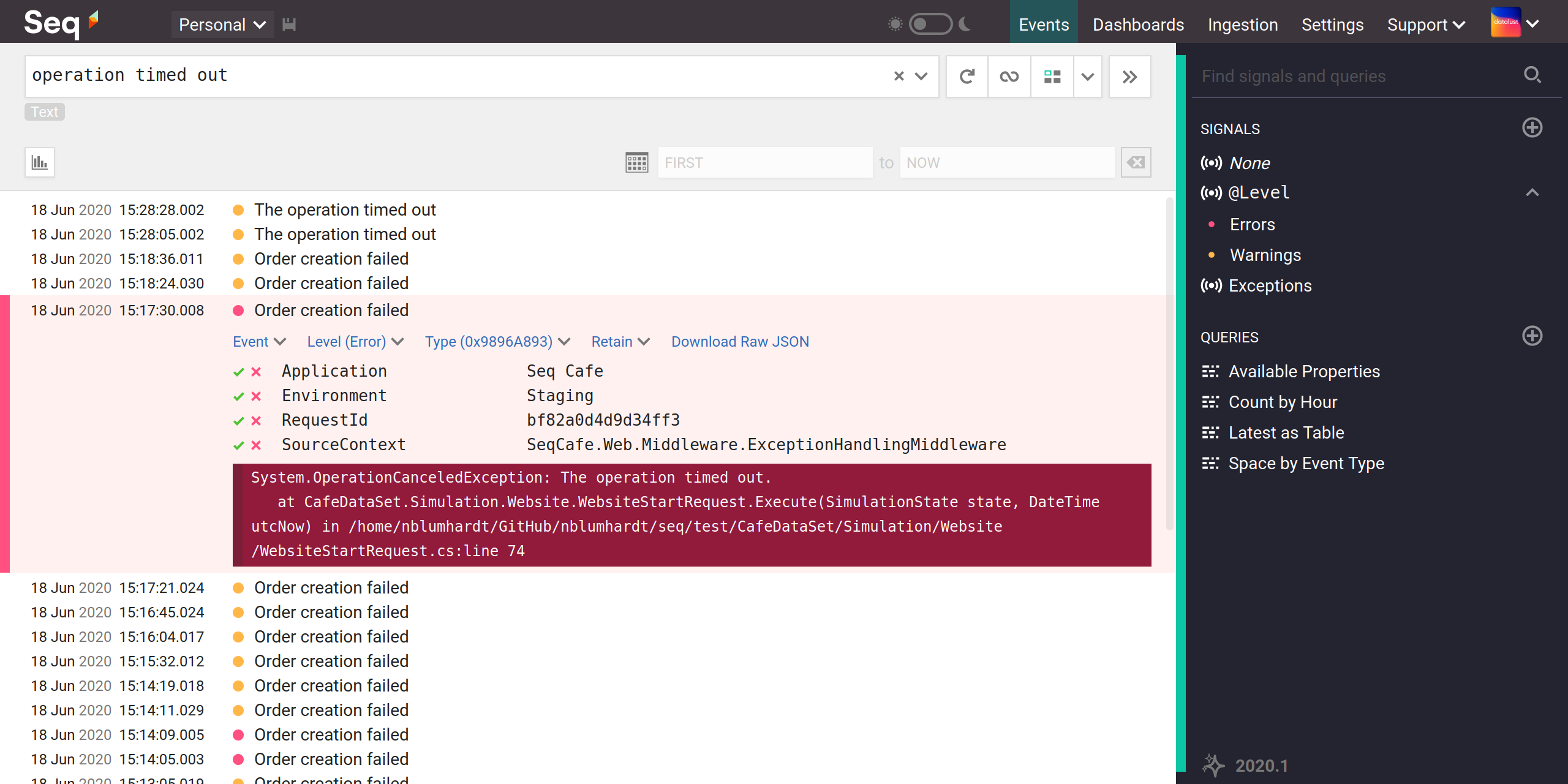Viewport: 1568px width, 784px height.
Task: Click the sun light-theme icon
Action: point(895,24)
